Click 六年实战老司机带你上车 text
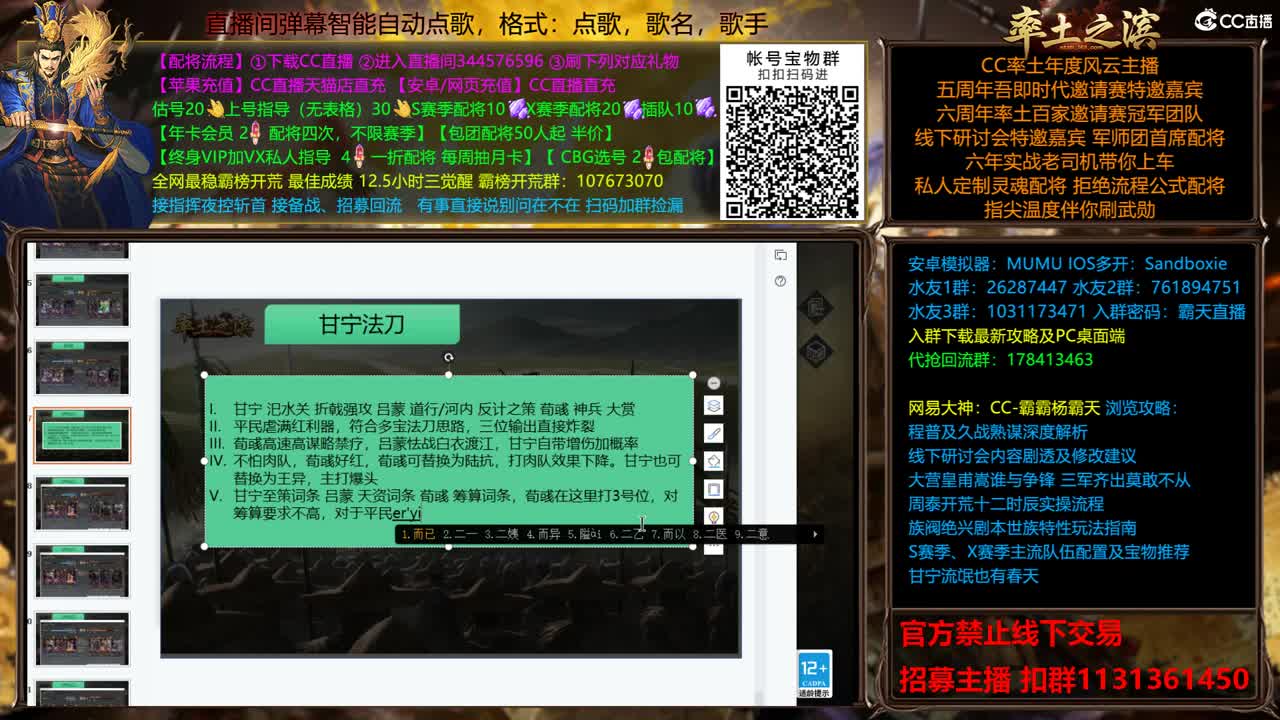The width and height of the screenshot is (1280, 720). 1069,162
